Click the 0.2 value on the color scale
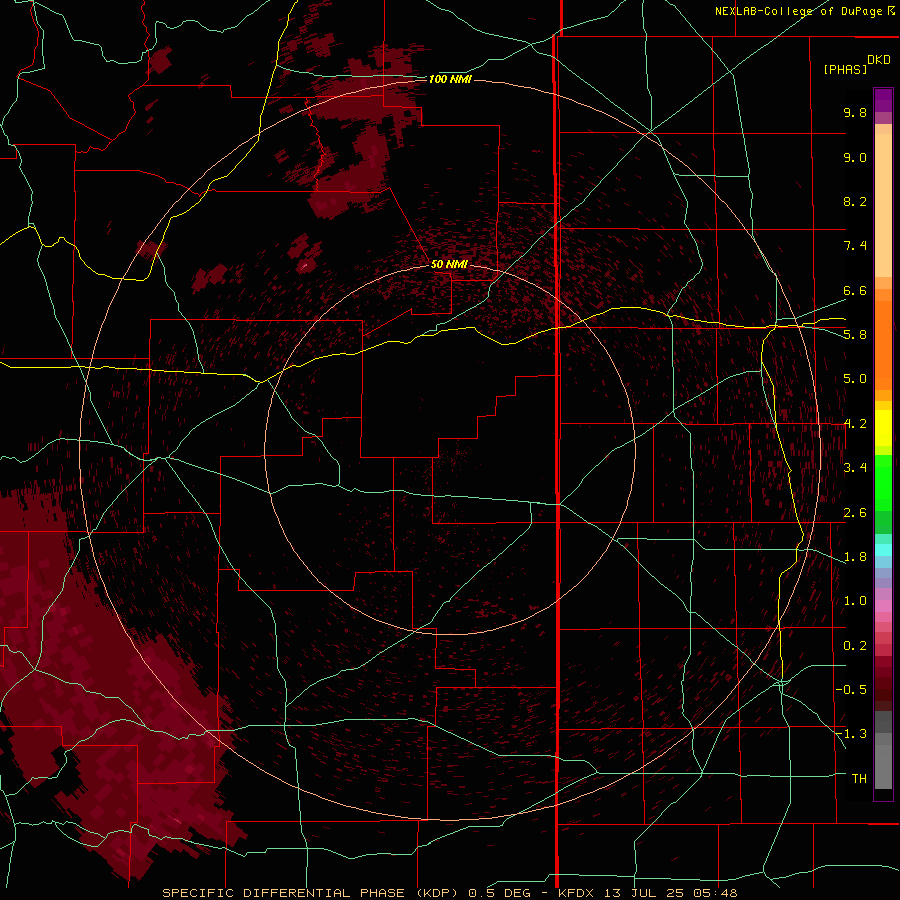The image size is (900, 900). (x=855, y=646)
